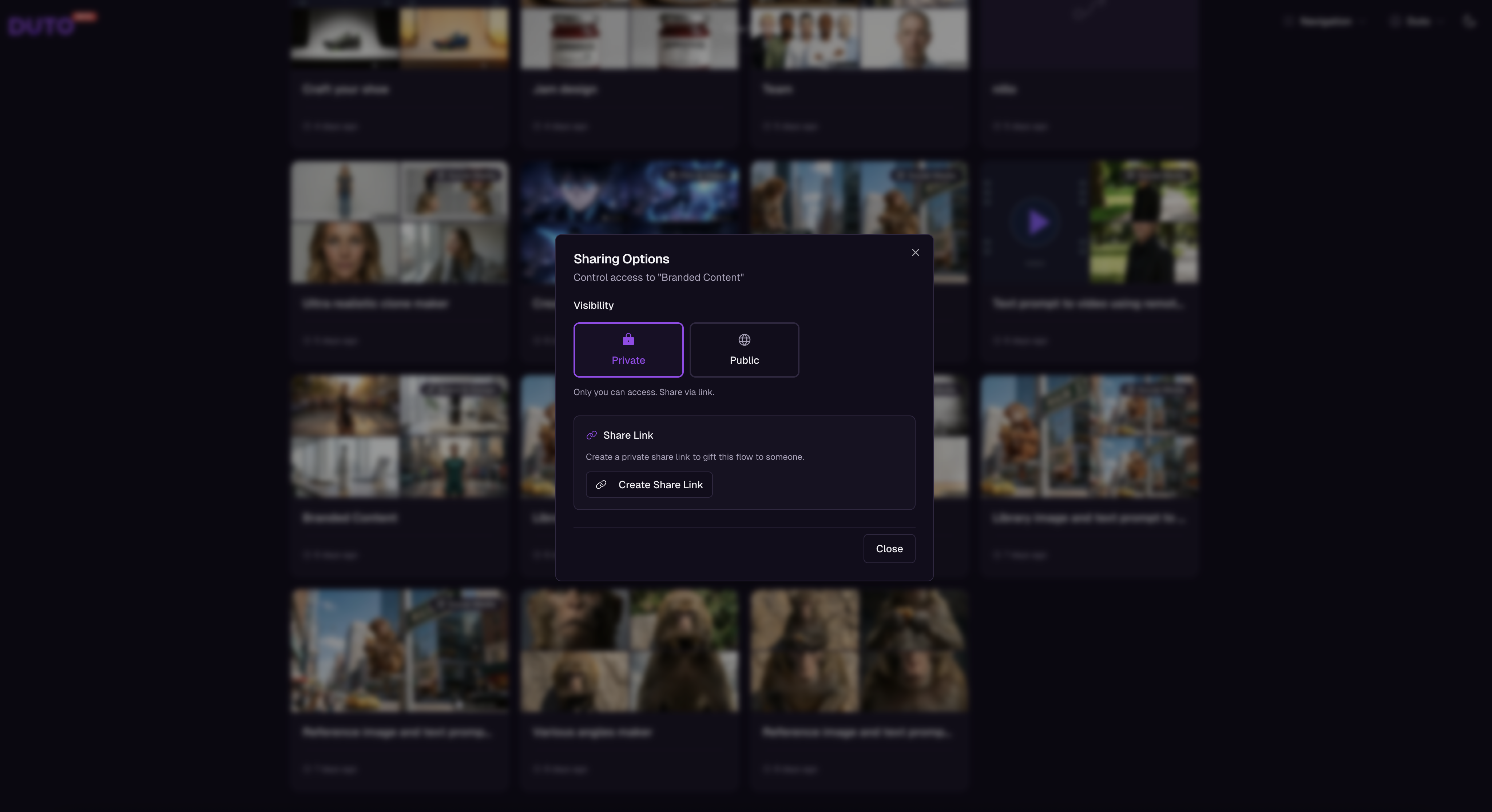Open the Ultra realistic clone maker card
Viewport: 1492px width, 812px height.
pos(399,223)
